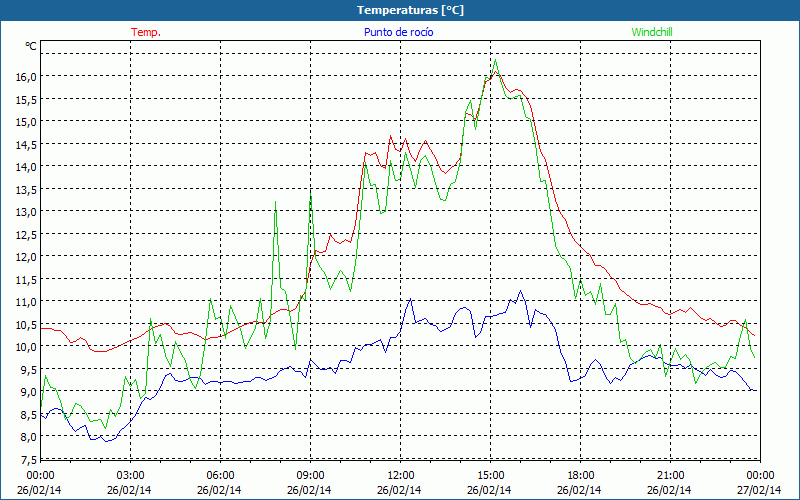Click the 12,0 y-axis value

click(27, 256)
